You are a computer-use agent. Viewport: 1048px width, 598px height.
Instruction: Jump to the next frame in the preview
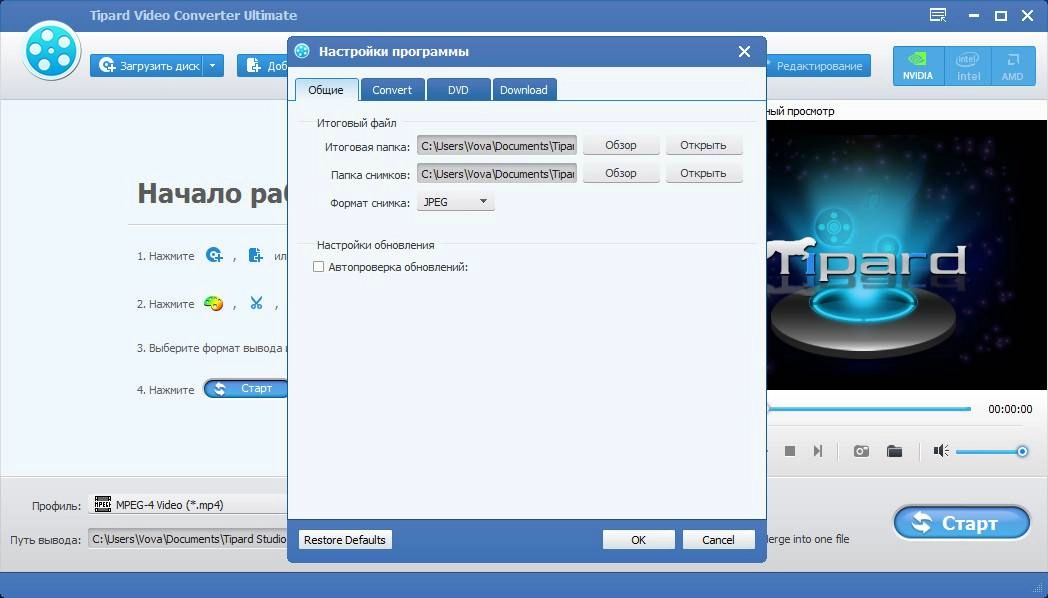tap(817, 452)
